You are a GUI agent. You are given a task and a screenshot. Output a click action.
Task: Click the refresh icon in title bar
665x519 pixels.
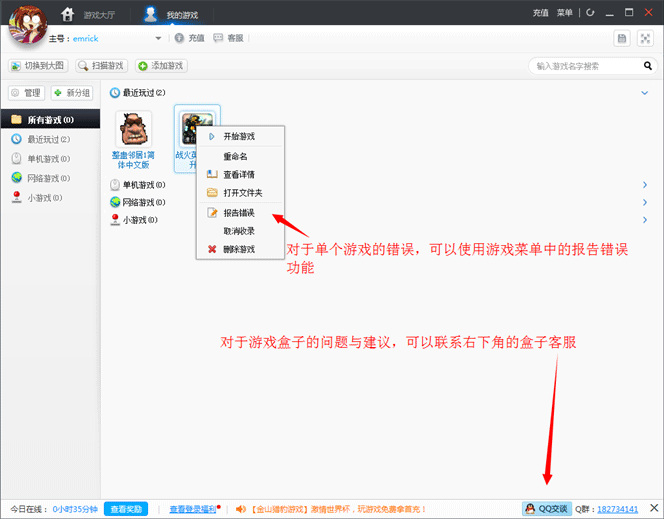[590, 13]
